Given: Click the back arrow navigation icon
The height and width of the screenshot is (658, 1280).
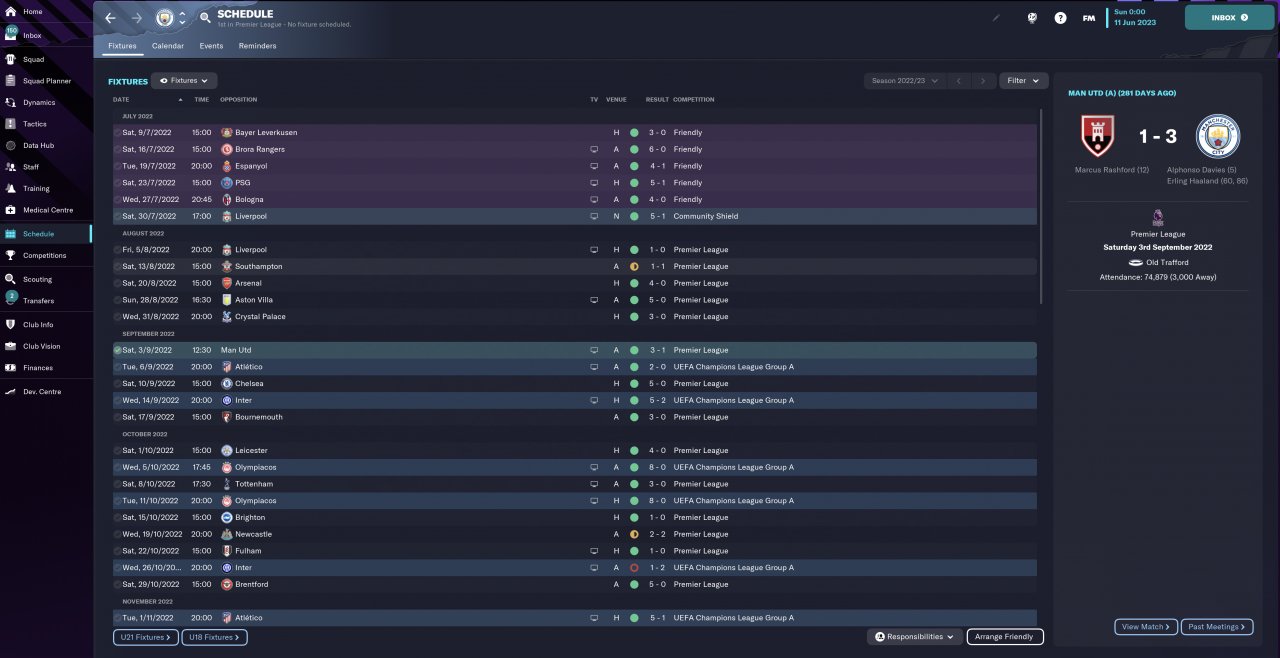Looking at the screenshot, I should click(110, 18).
